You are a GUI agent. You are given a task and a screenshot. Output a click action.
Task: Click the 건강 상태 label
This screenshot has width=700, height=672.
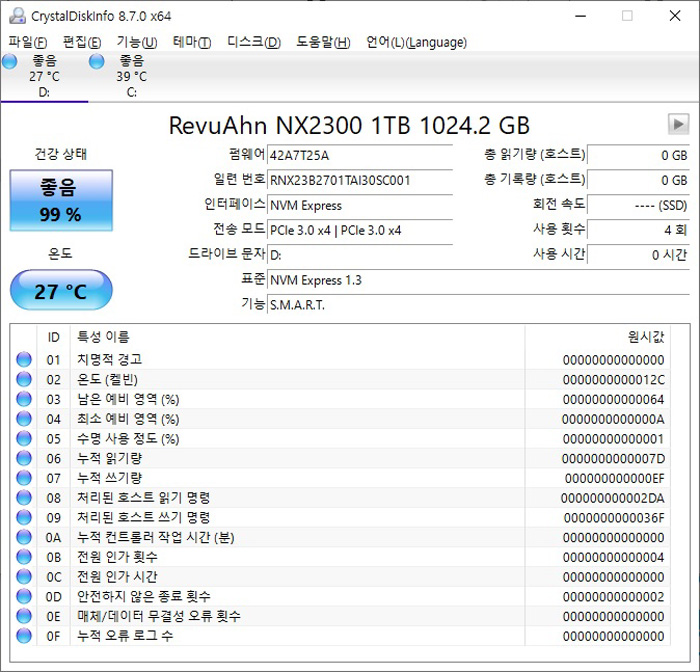pyautogui.click(x=61, y=154)
